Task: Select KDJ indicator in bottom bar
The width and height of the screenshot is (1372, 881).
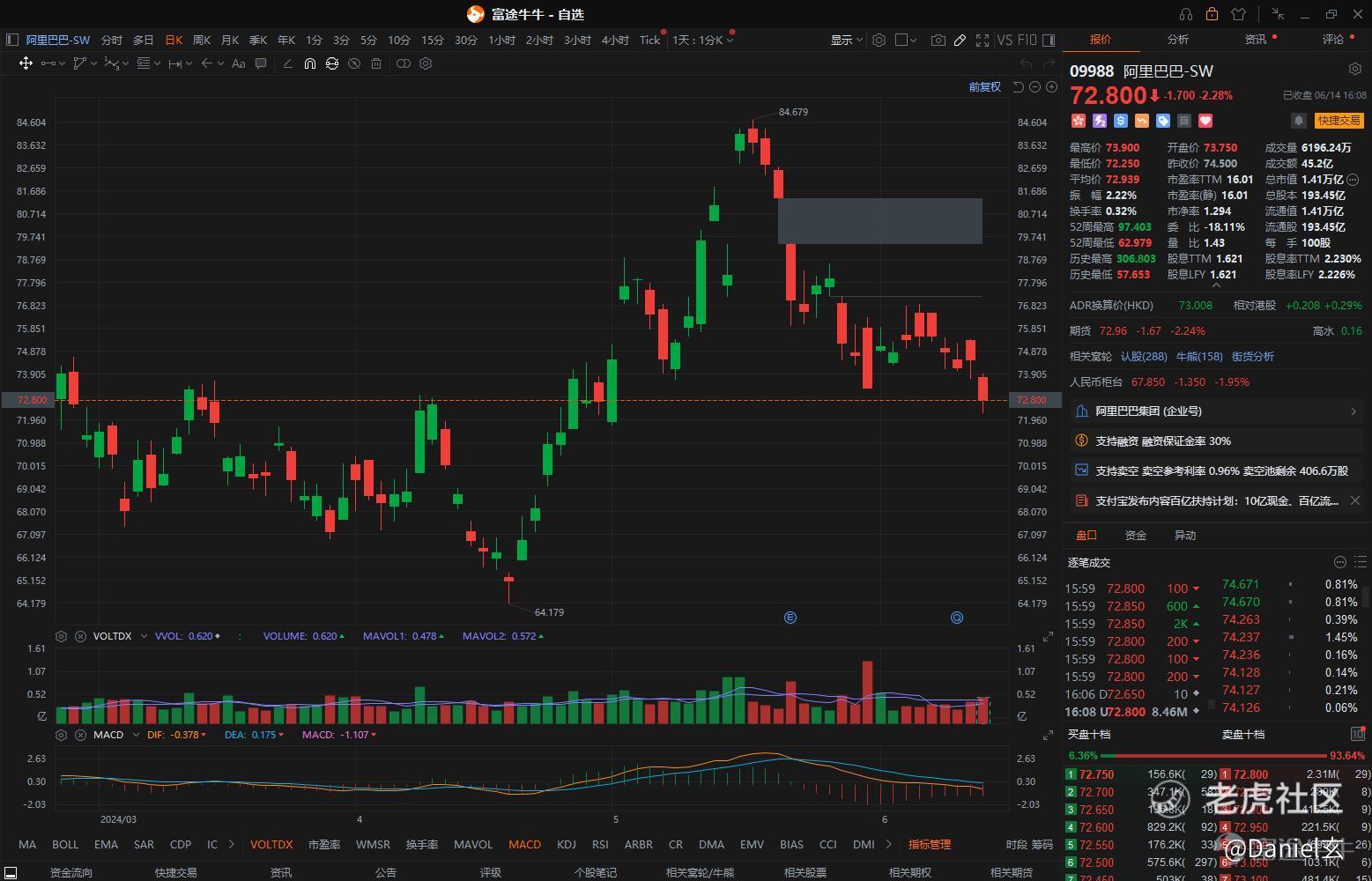Action: click(567, 844)
